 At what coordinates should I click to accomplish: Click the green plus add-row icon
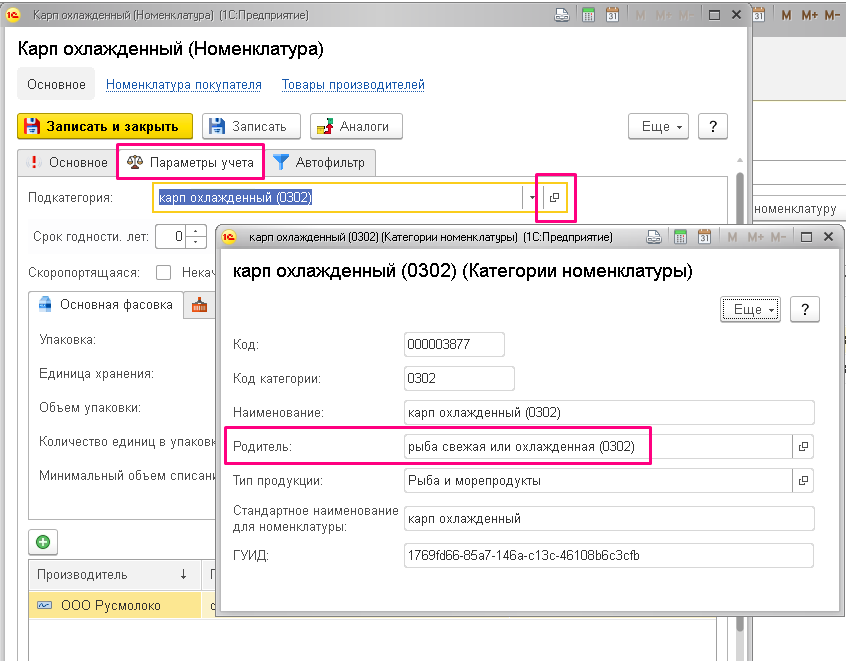click(43, 542)
